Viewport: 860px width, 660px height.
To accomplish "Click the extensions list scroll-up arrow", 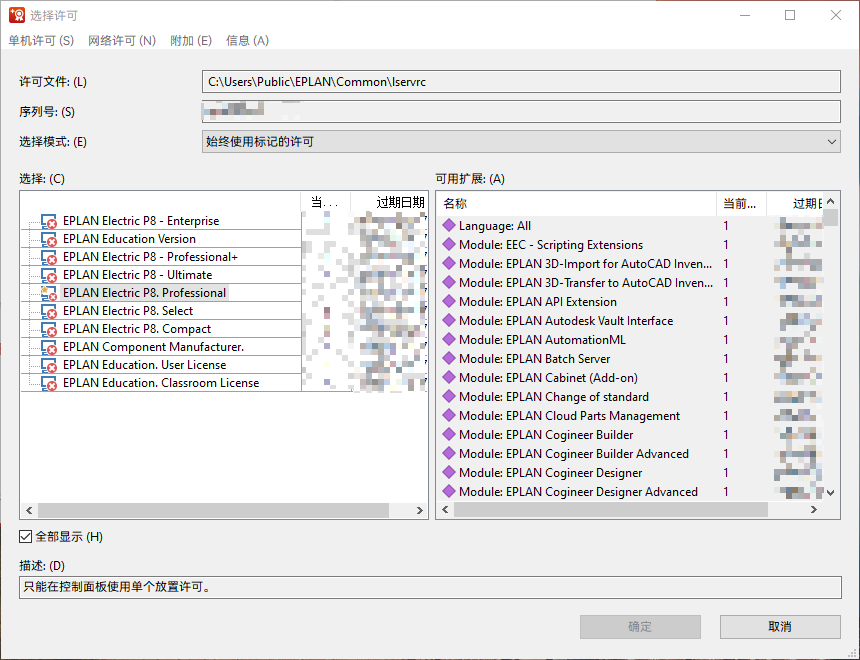I will (830, 201).
